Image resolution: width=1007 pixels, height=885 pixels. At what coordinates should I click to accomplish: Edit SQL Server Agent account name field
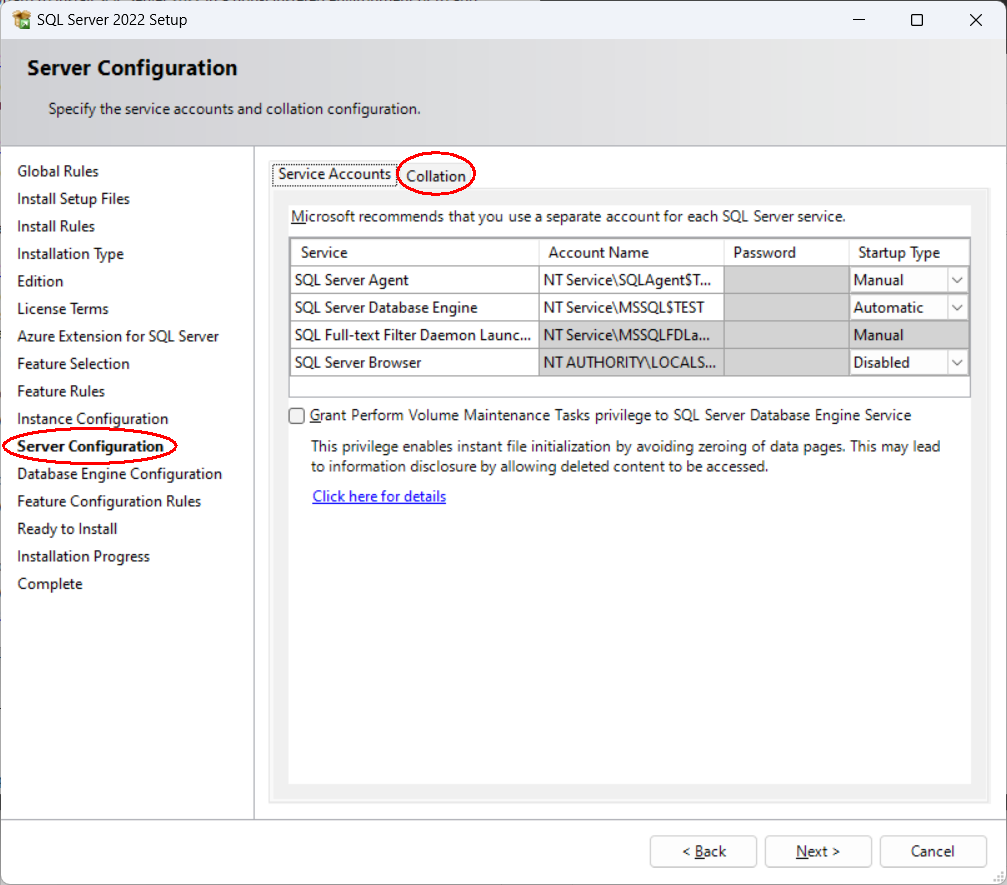click(x=630, y=281)
